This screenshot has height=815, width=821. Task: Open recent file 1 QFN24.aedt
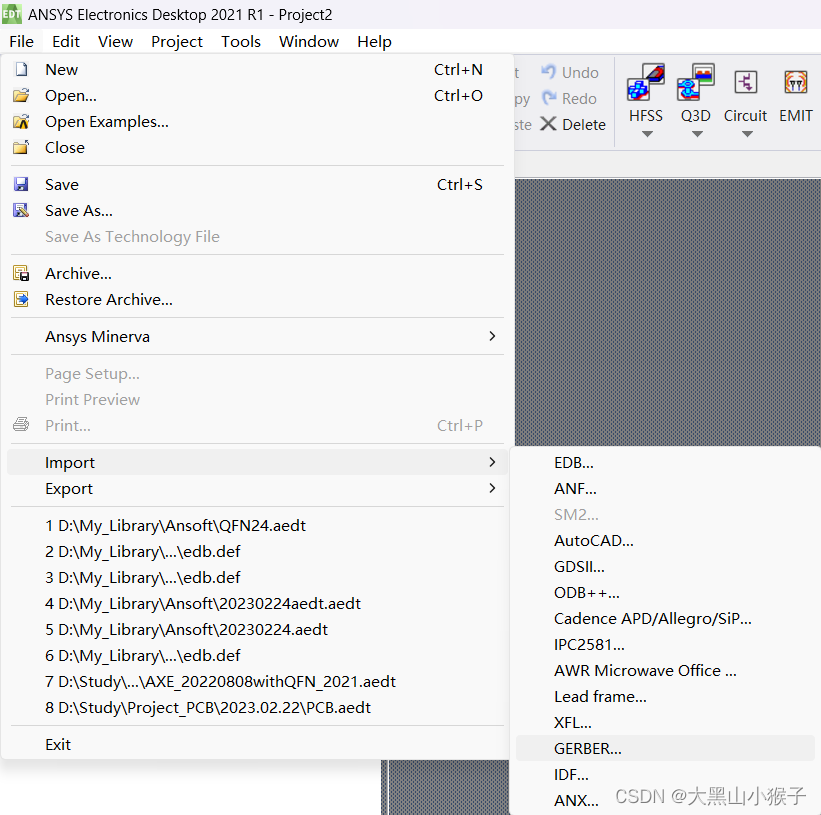(257, 525)
